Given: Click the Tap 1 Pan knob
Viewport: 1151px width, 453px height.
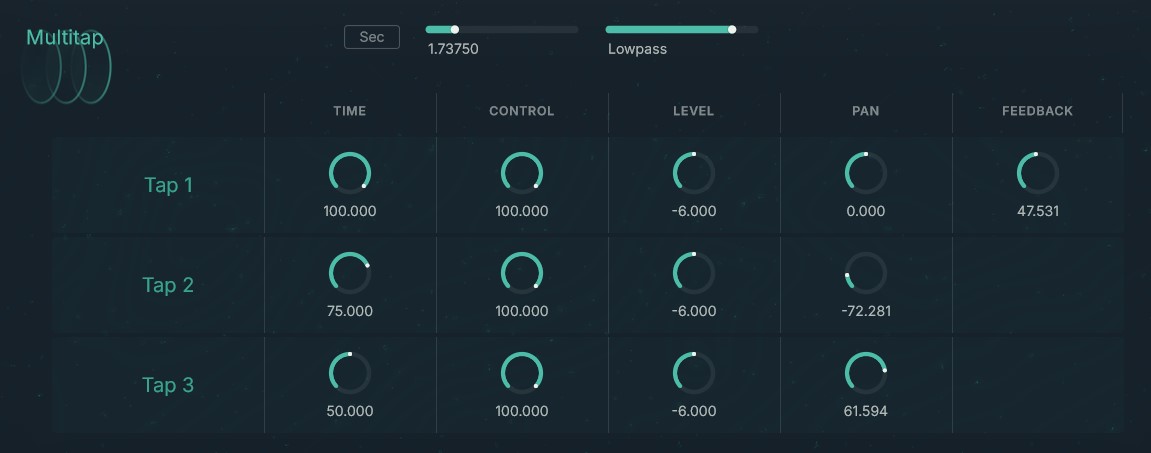Looking at the screenshot, I should pos(866,173).
